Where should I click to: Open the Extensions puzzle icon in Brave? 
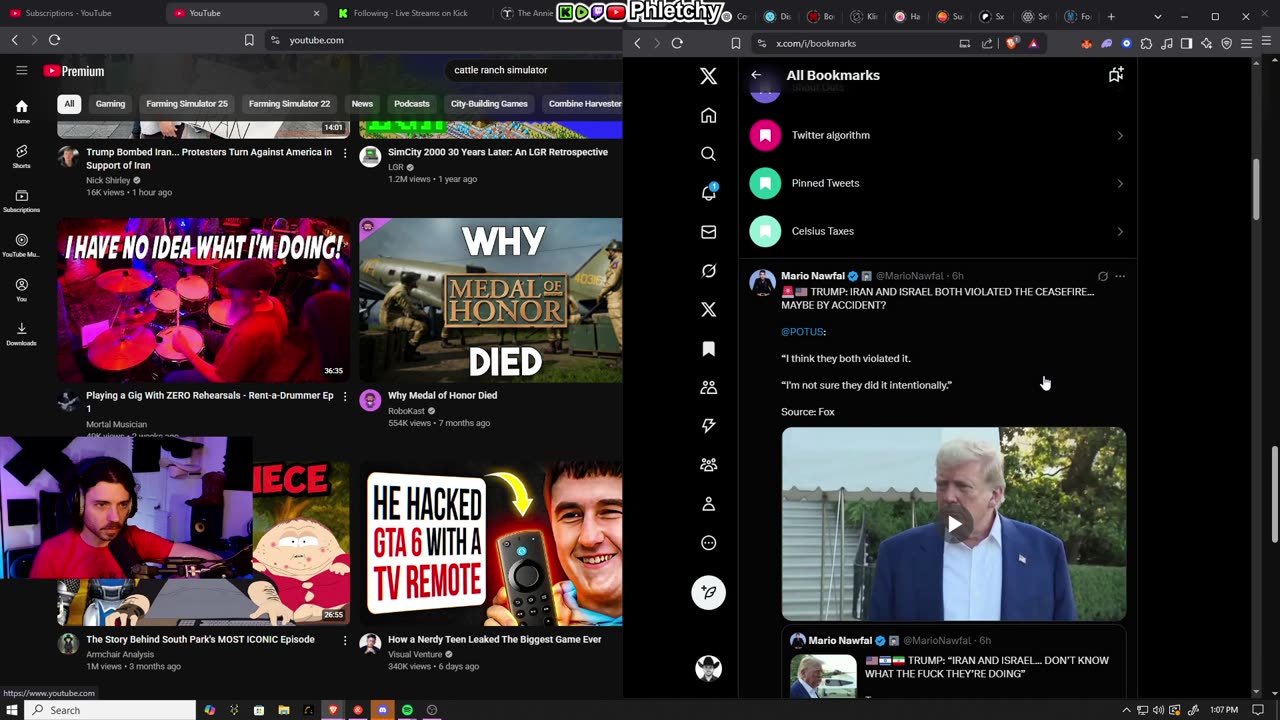tap(1146, 43)
